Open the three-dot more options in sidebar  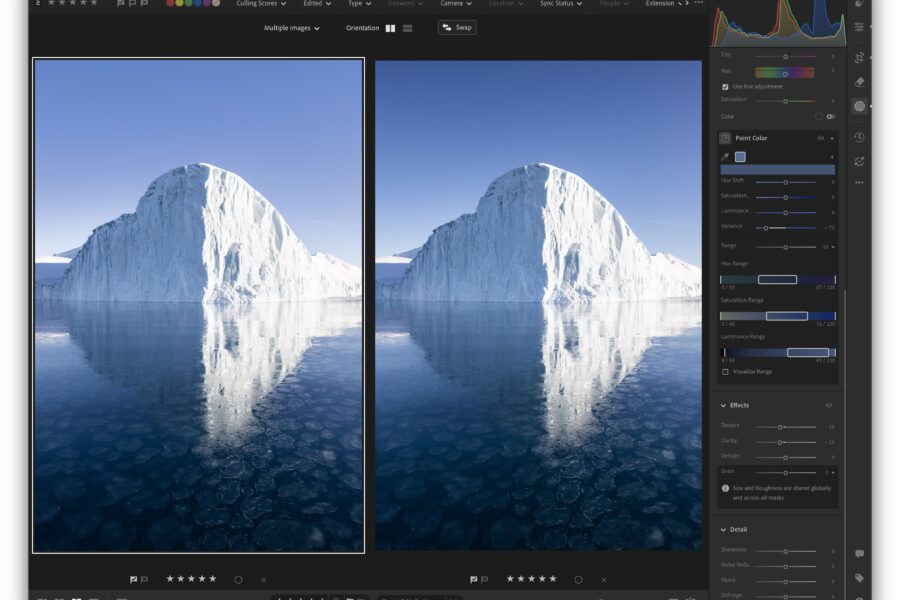859,183
